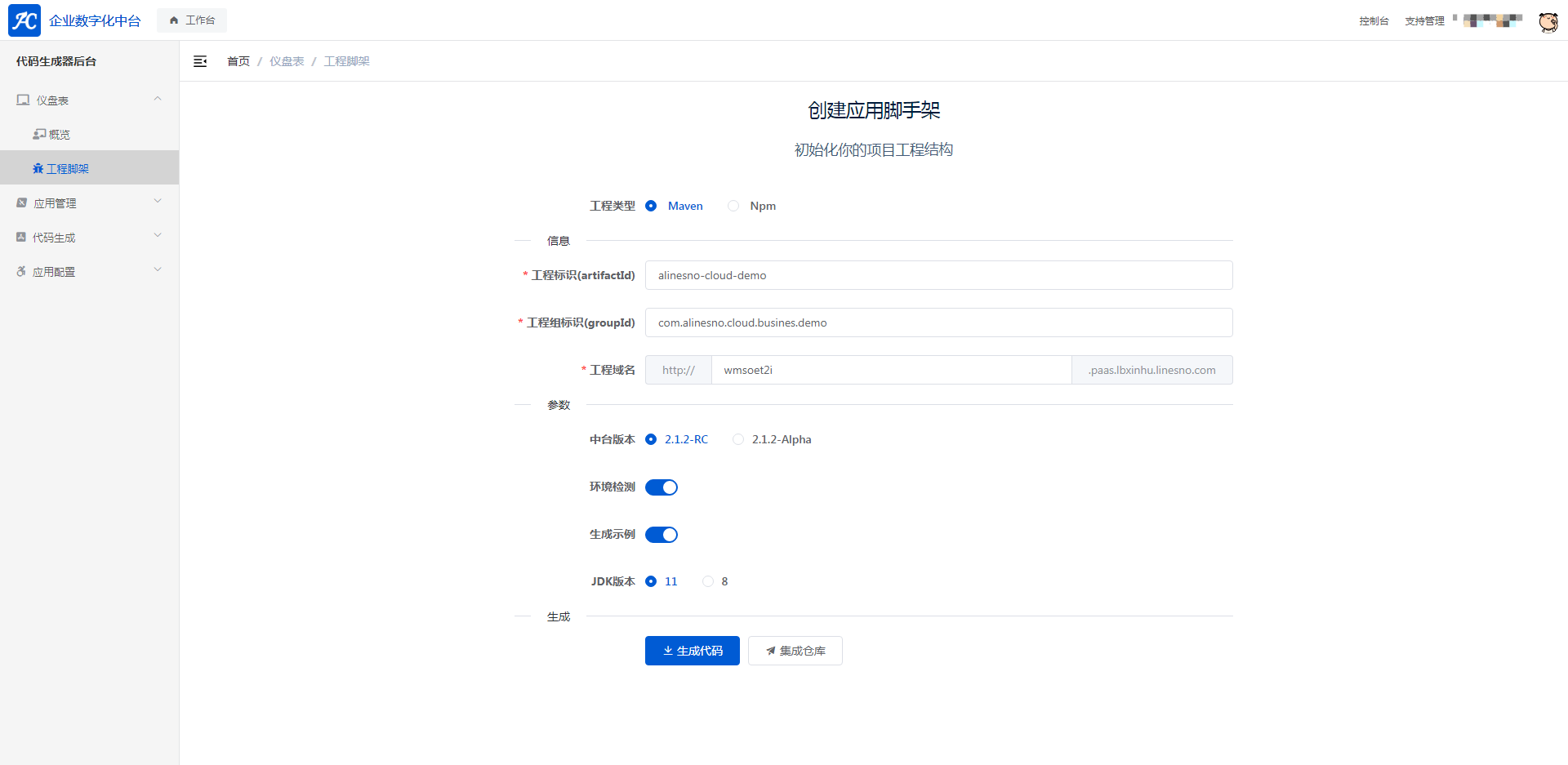The width and height of the screenshot is (1568, 765).
Task: Select the Npm project type
Action: (x=733, y=207)
